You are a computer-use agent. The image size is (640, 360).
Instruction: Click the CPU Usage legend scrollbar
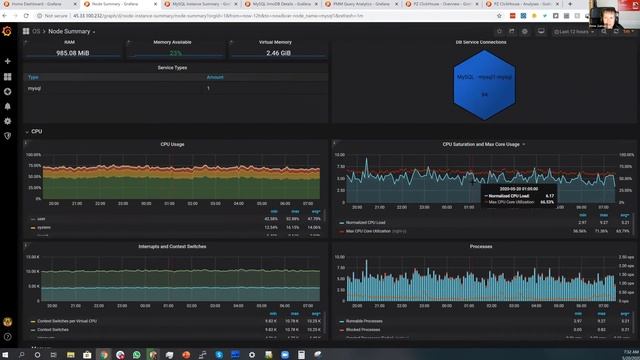325,216
